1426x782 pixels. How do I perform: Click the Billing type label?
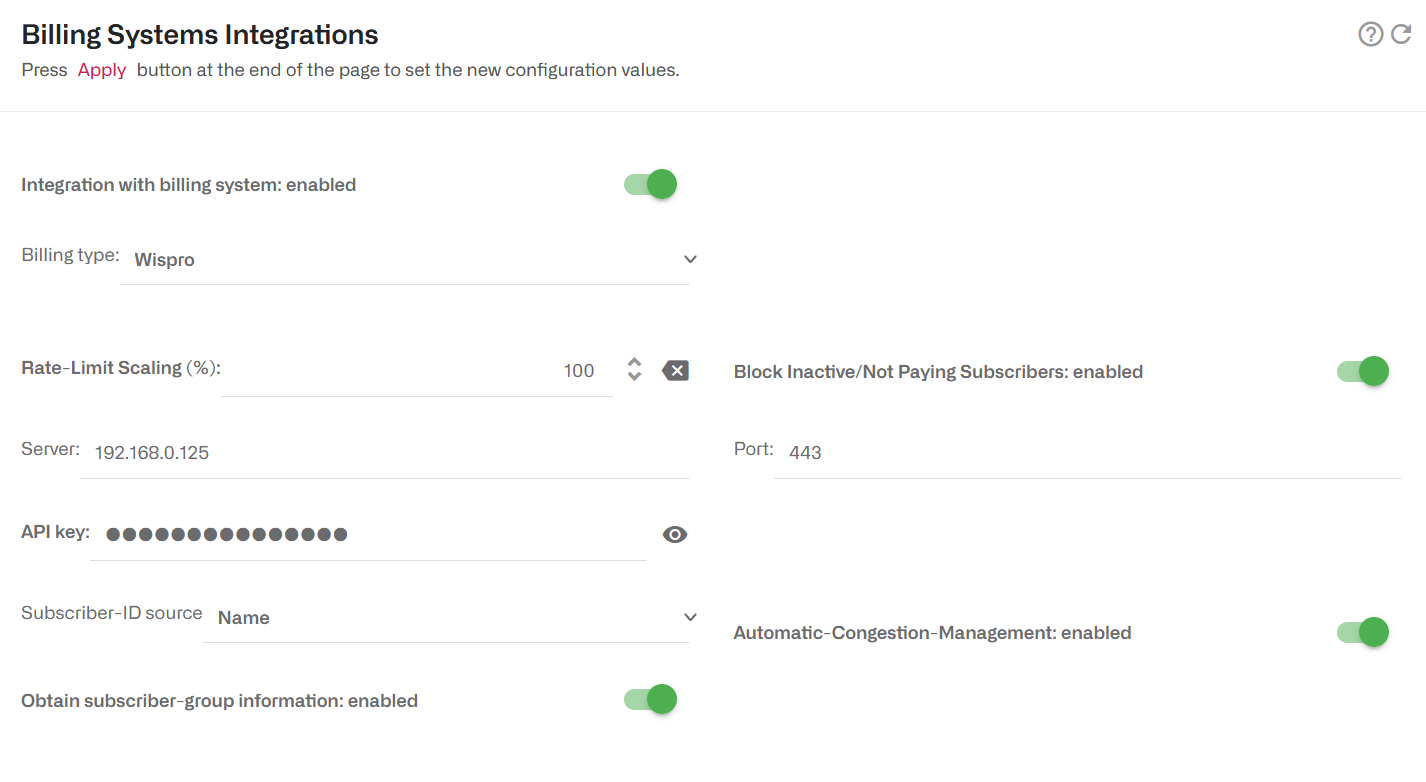pyautogui.click(x=70, y=255)
